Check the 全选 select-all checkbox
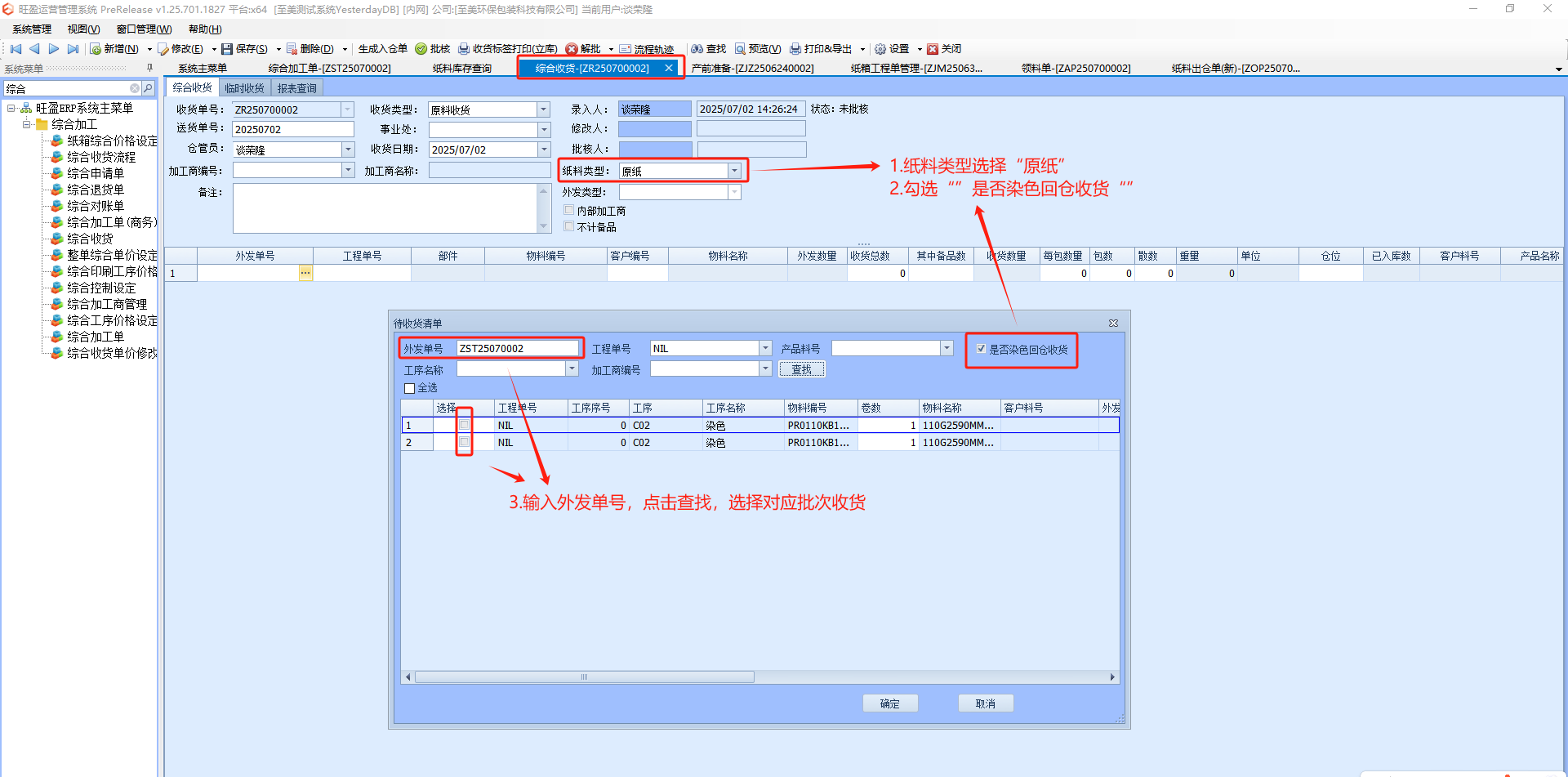 (x=410, y=388)
